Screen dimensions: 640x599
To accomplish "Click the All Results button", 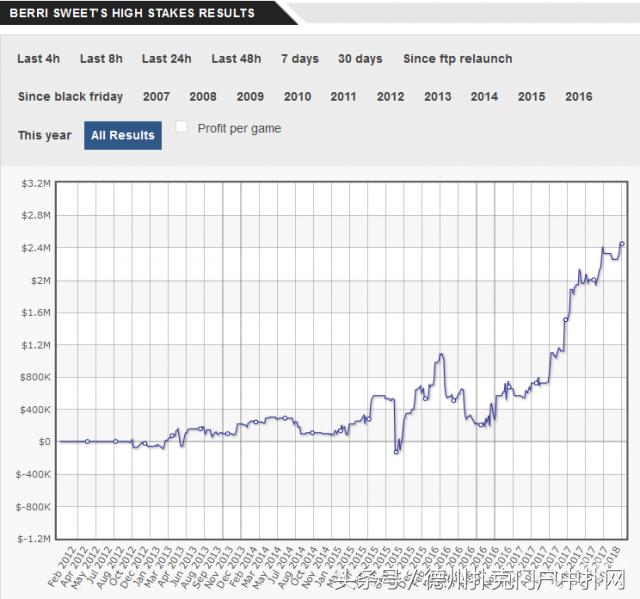I will pos(123,135).
